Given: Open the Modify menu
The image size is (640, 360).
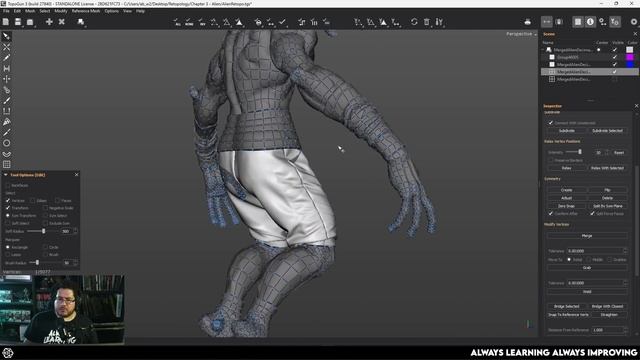Looking at the screenshot, I should pyautogui.click(x=61, y=11).
